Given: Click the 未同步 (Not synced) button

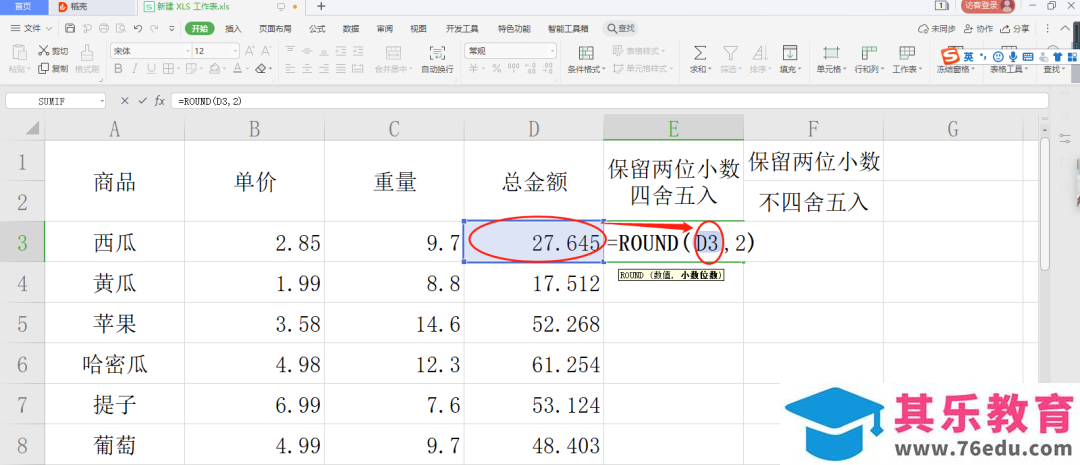Looking at the screenshot, I should 937,28.
